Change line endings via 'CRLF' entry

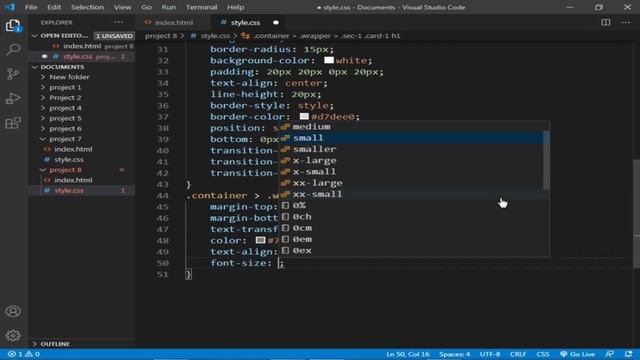518,354
